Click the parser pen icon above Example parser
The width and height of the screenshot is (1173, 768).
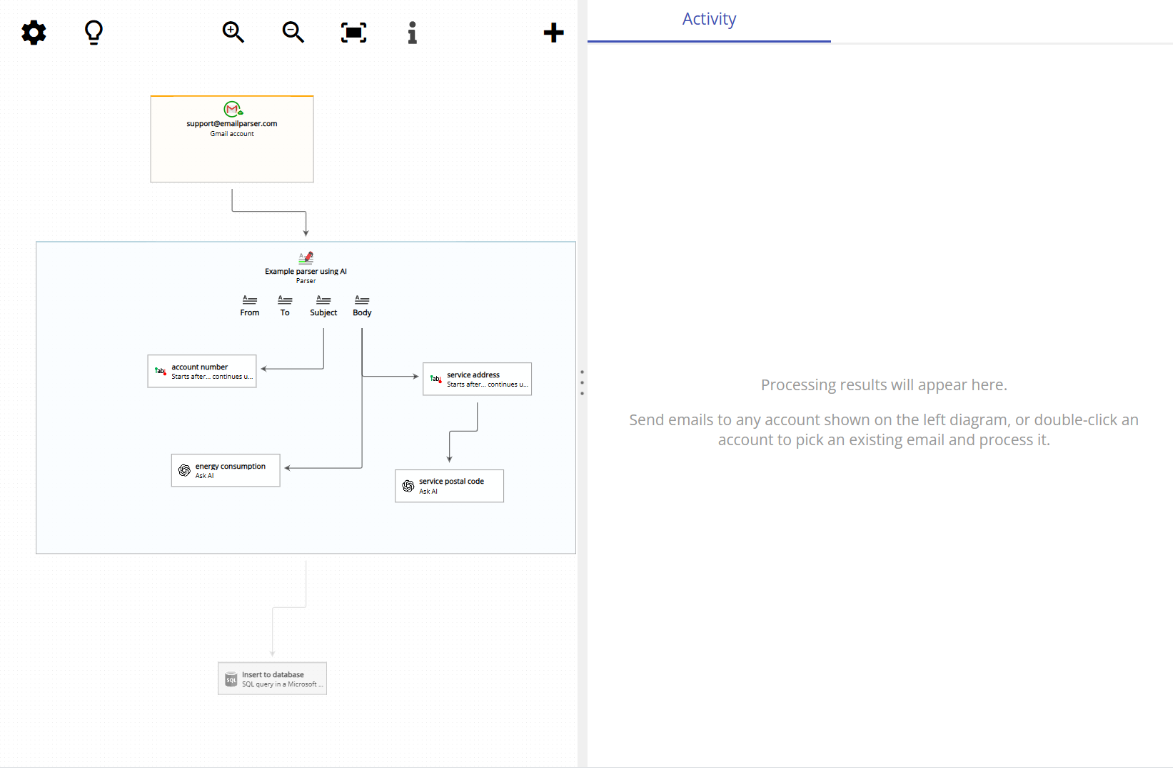(x=305, y=256)
